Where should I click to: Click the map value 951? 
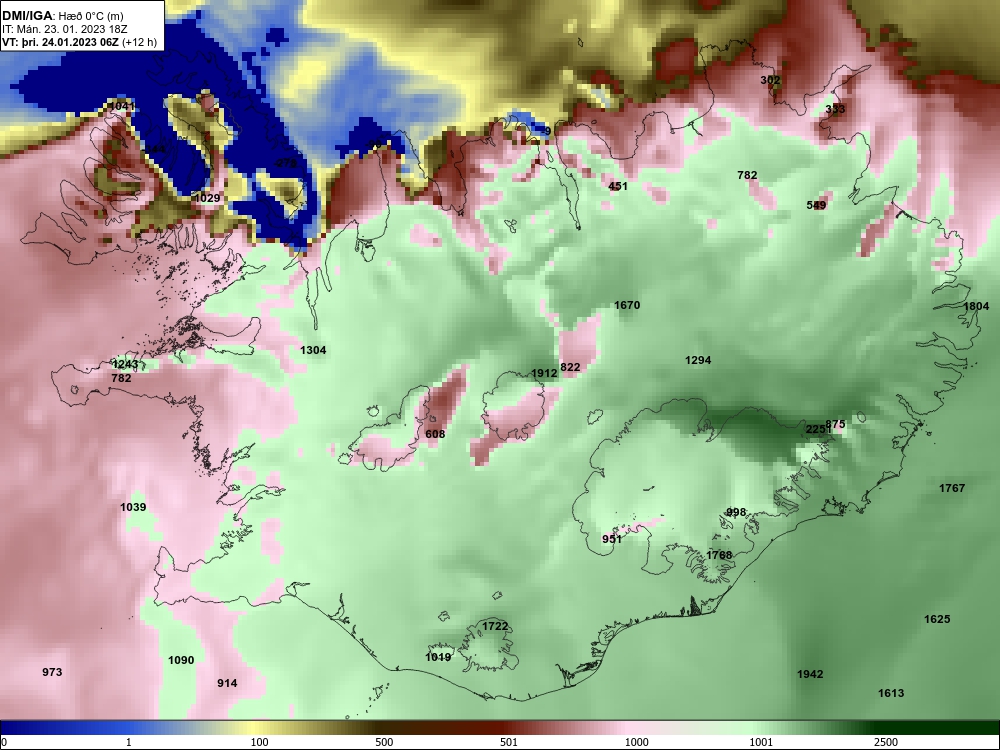pyautogui.click(x=612, y=539)
